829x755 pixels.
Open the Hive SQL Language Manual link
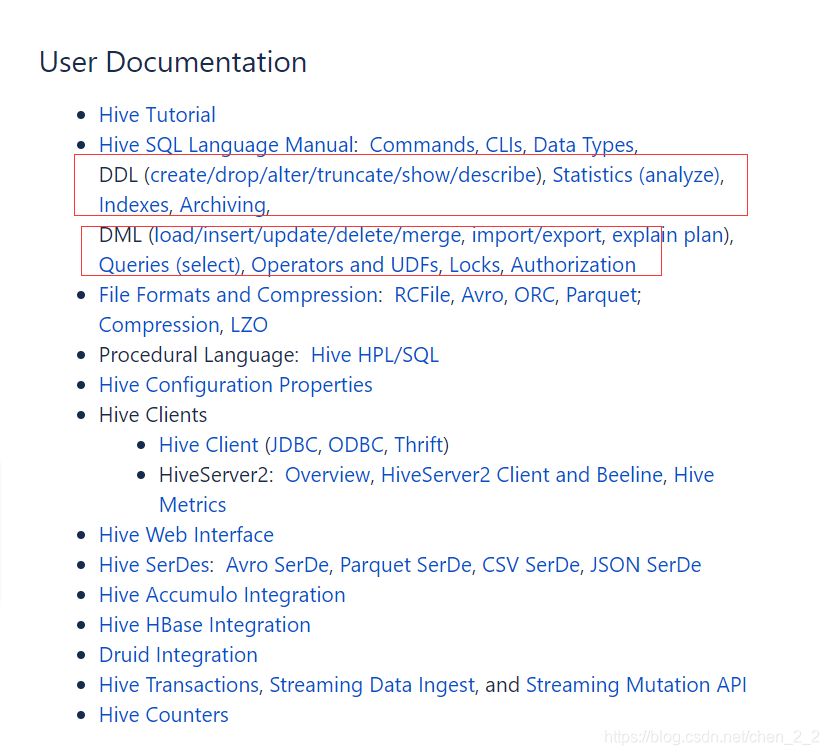(228, 145)
